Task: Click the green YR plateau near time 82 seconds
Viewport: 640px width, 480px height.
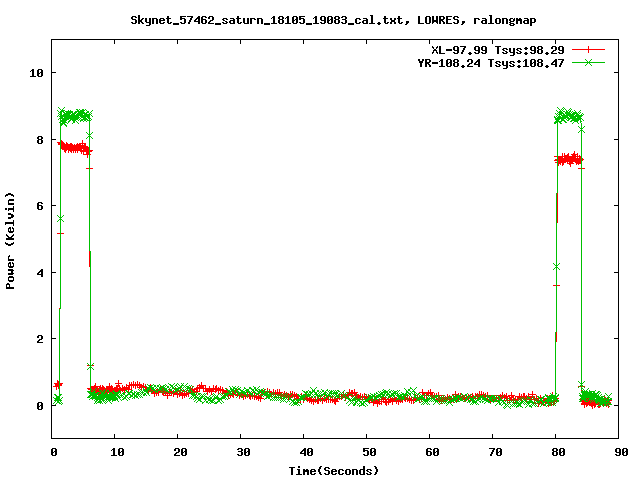Action: [x=569, y=117]
